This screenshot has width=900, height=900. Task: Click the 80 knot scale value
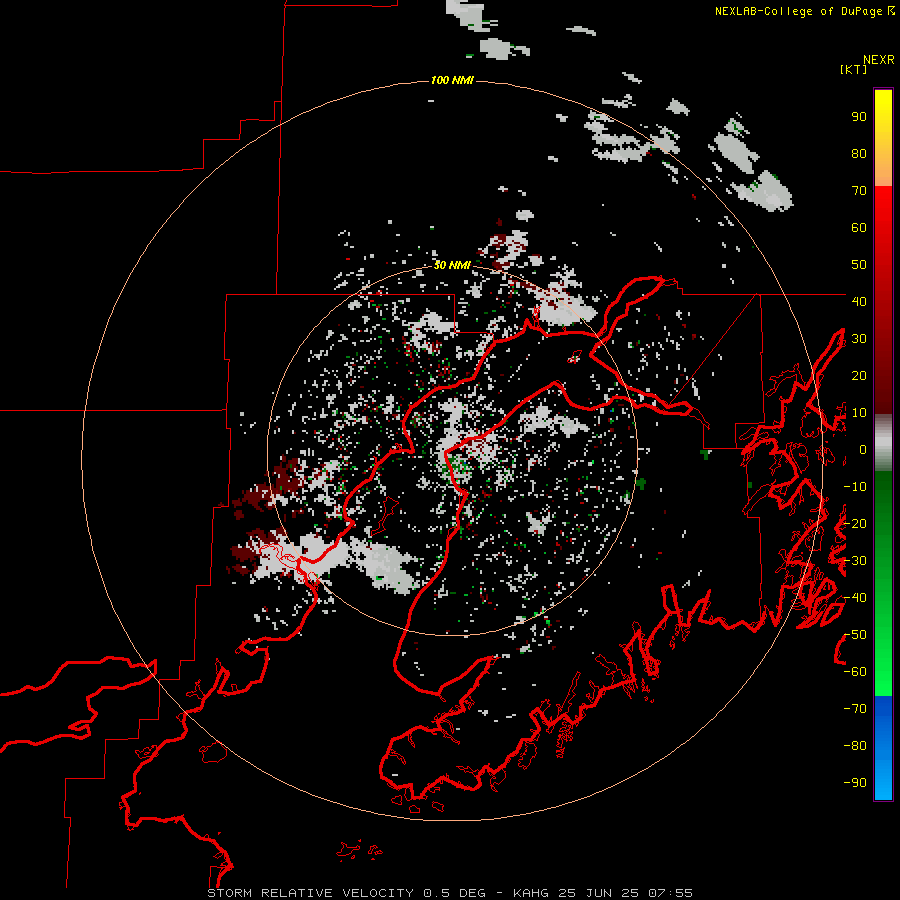click(859, 154)
